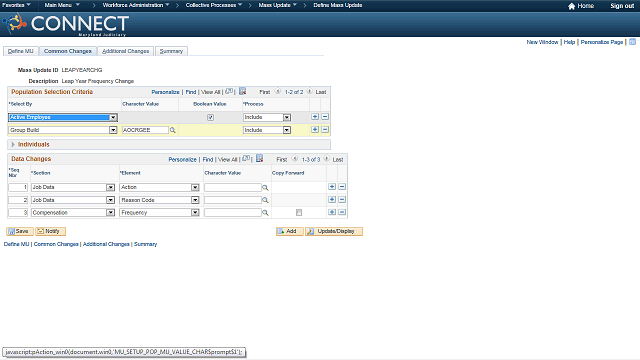Delete the Group Build criteria row
Viewport: 640px width, 360px height.
point(325,129)
